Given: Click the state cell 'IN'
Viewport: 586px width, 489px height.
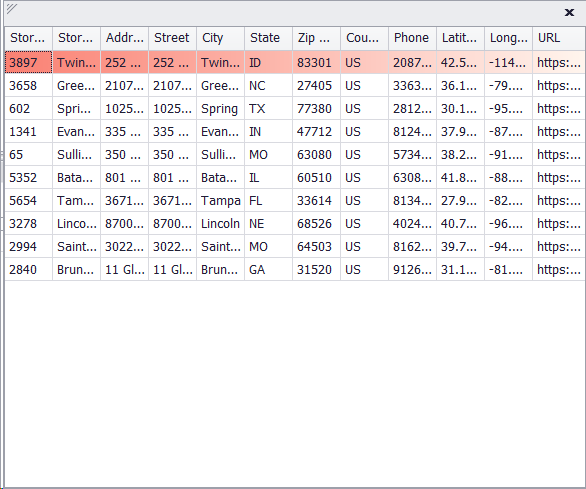Looking at the screenshot, I should 268,132.
